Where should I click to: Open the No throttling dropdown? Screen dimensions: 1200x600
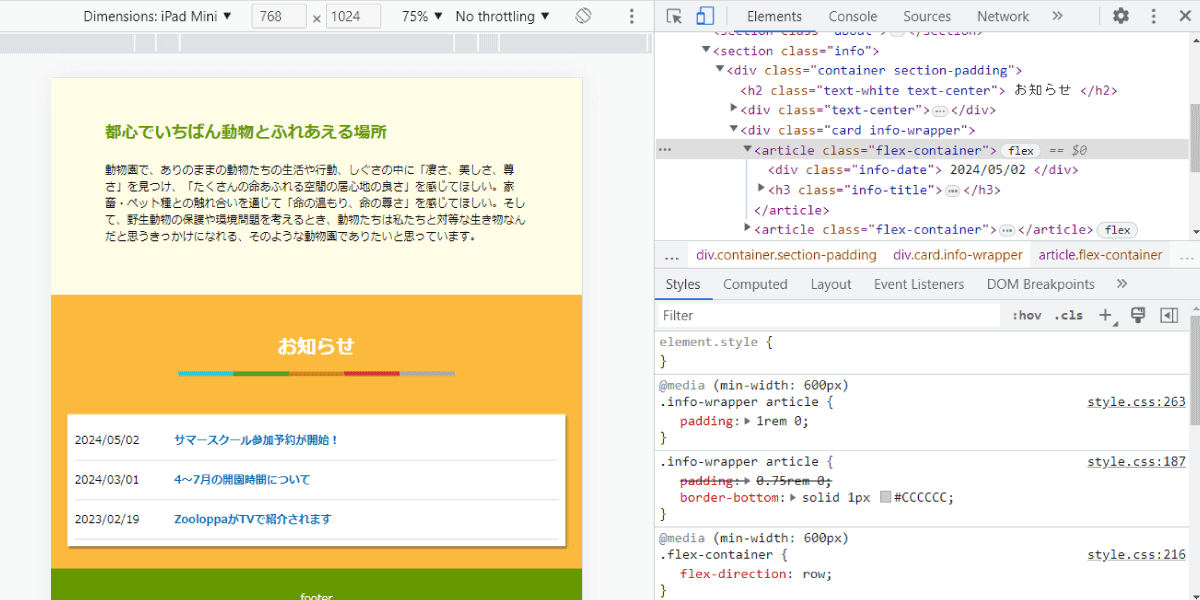[502, 16]
